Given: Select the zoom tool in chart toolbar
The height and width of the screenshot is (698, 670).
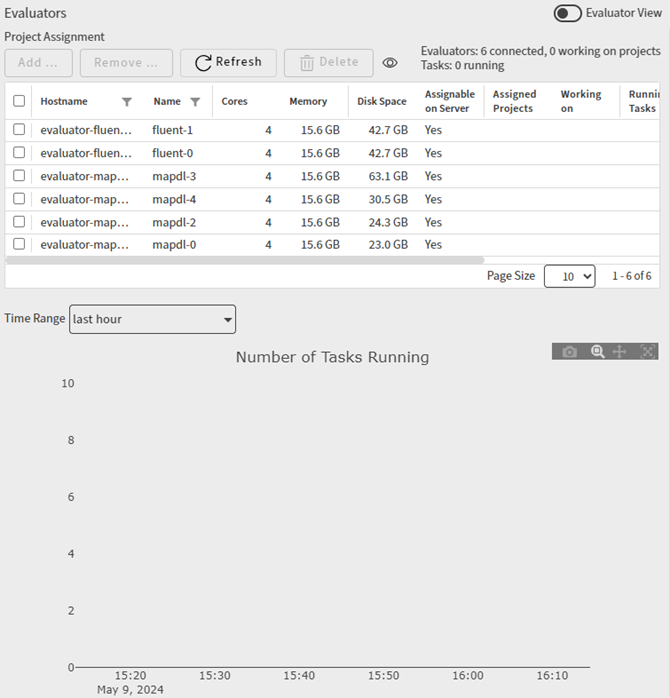Looking at the screenshot, I should pos(597,352).
